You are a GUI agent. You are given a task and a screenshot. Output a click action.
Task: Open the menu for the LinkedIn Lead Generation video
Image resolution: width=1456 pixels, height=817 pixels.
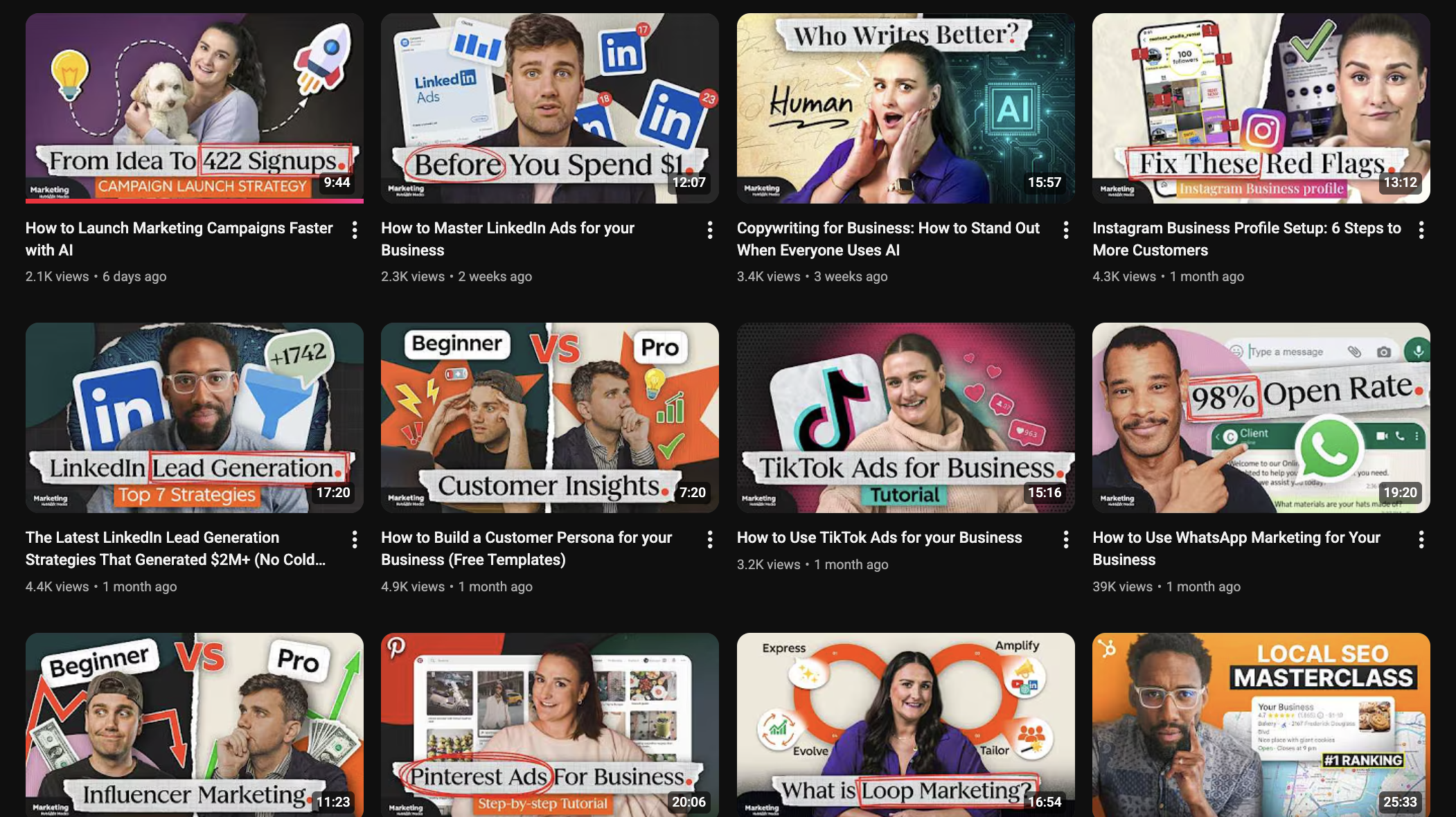click(354, 539)
